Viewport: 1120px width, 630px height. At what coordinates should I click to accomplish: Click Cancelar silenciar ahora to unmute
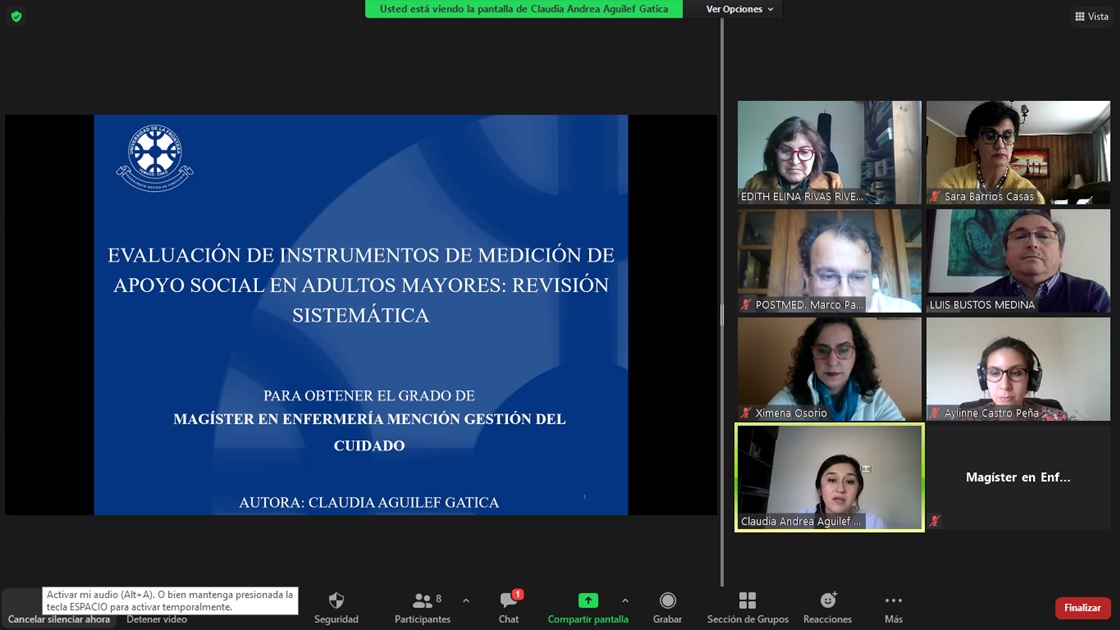[x=59, y=619]
